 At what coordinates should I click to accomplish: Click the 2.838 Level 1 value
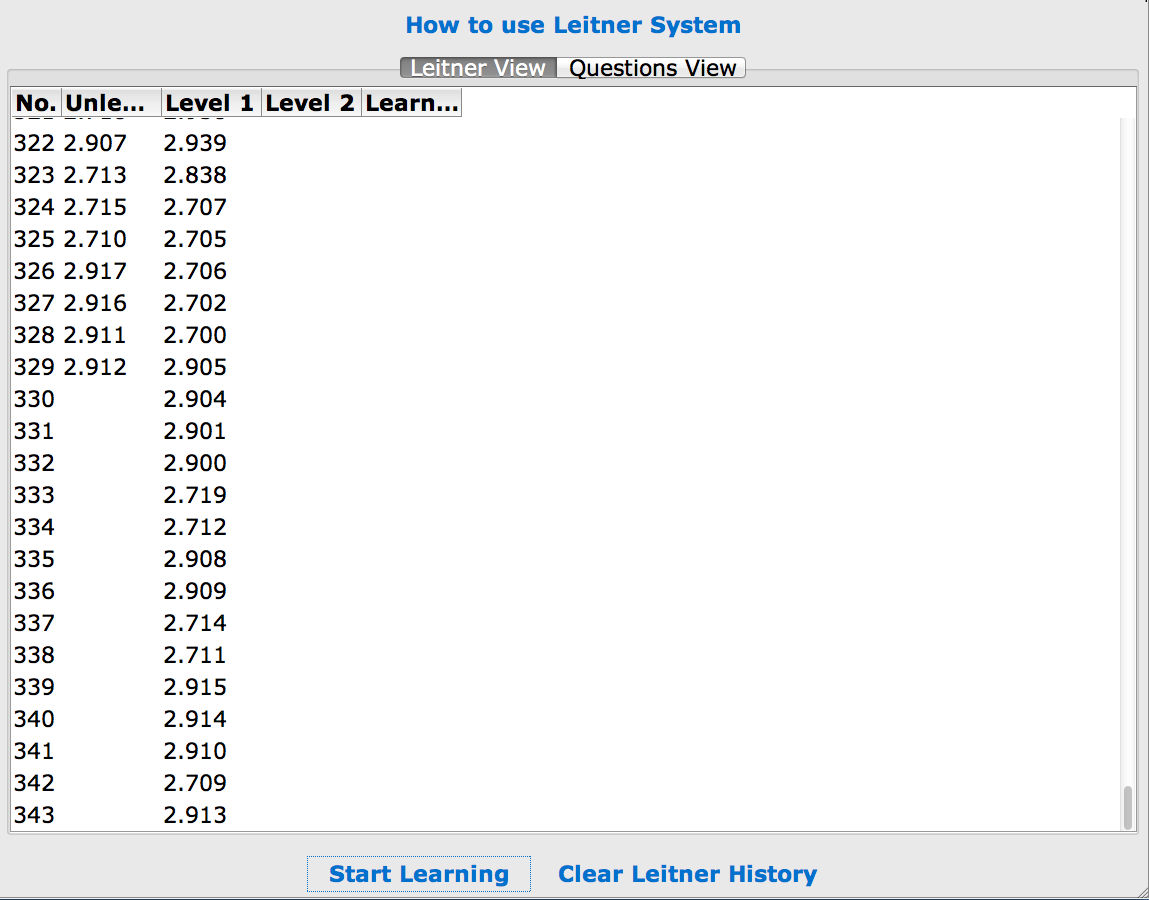tap(195, 175)
